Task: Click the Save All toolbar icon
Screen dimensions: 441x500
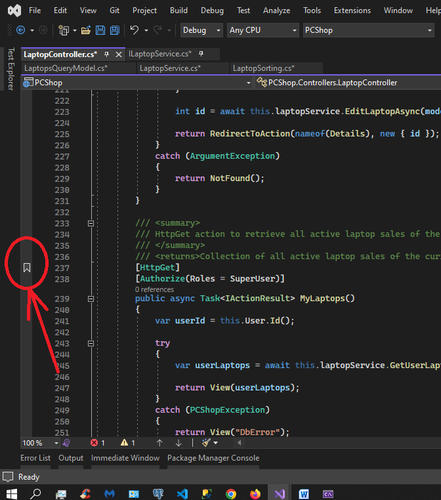Action: 115,30
